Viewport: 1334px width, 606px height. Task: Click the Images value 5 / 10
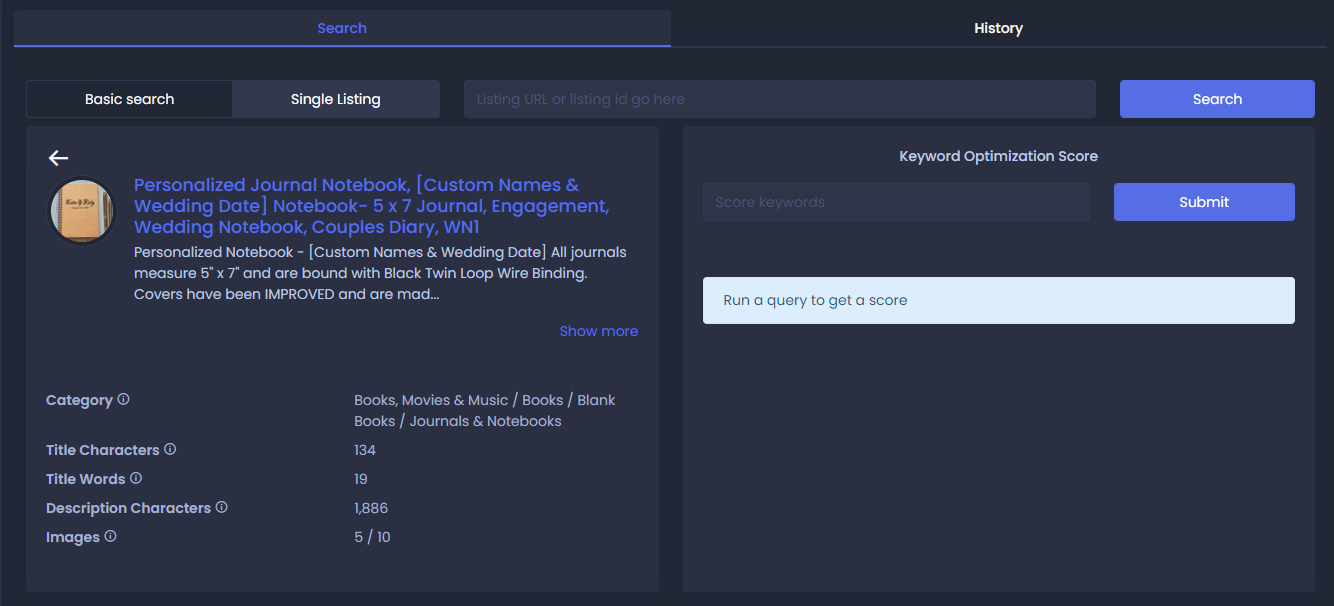(372, 537)
